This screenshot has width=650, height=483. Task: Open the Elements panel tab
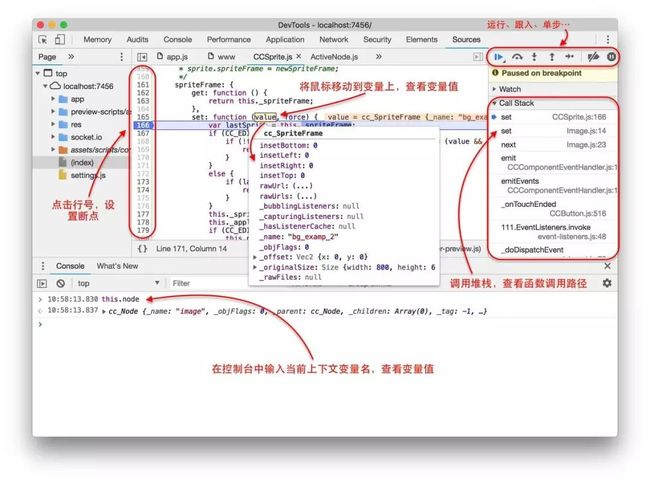click(x=422, y=39)
